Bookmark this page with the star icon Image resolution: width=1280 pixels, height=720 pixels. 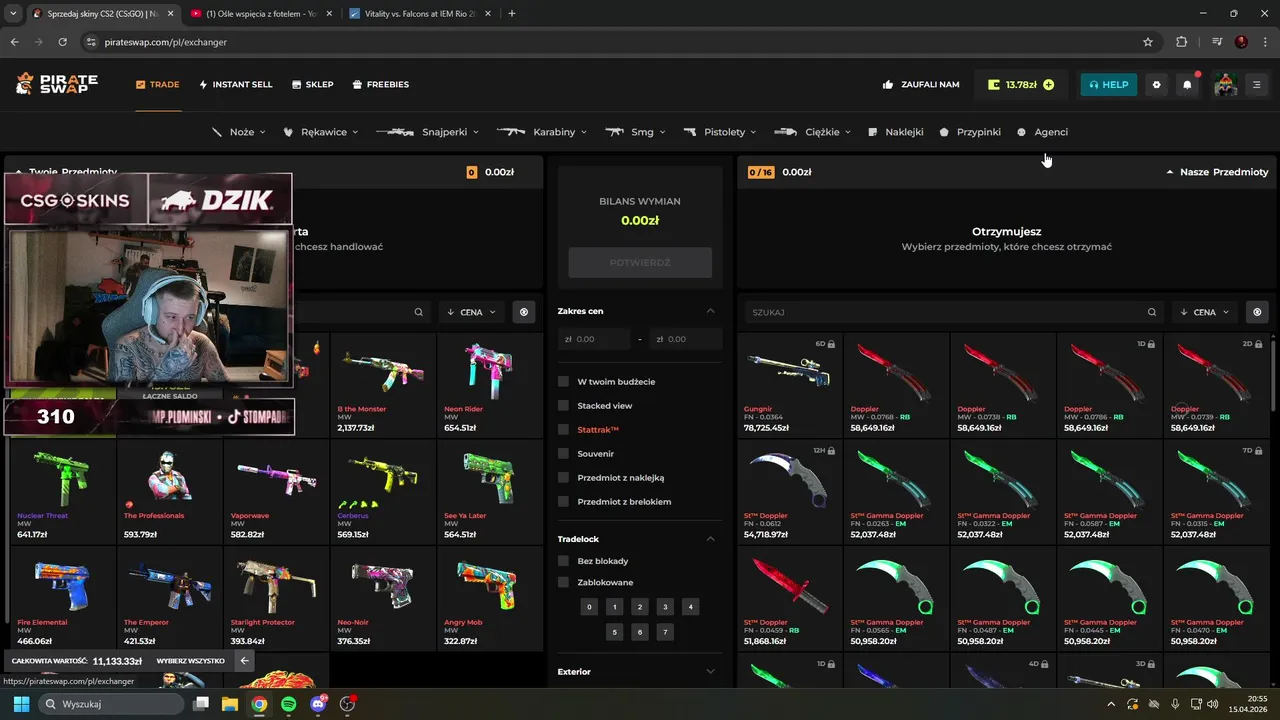click(x=1148, y=42)
